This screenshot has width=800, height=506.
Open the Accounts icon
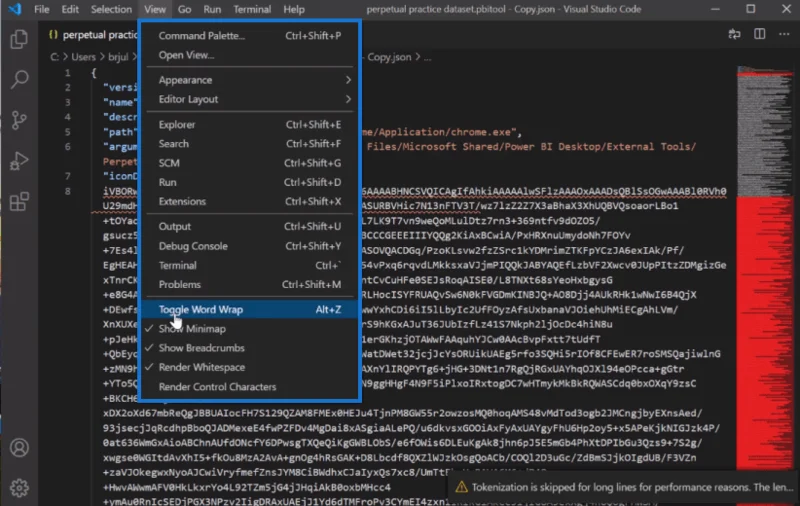click(x=19, y=447)
